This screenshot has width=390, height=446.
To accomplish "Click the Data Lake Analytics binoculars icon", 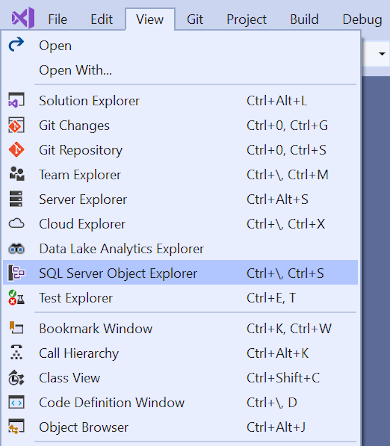I will [16, 249].
